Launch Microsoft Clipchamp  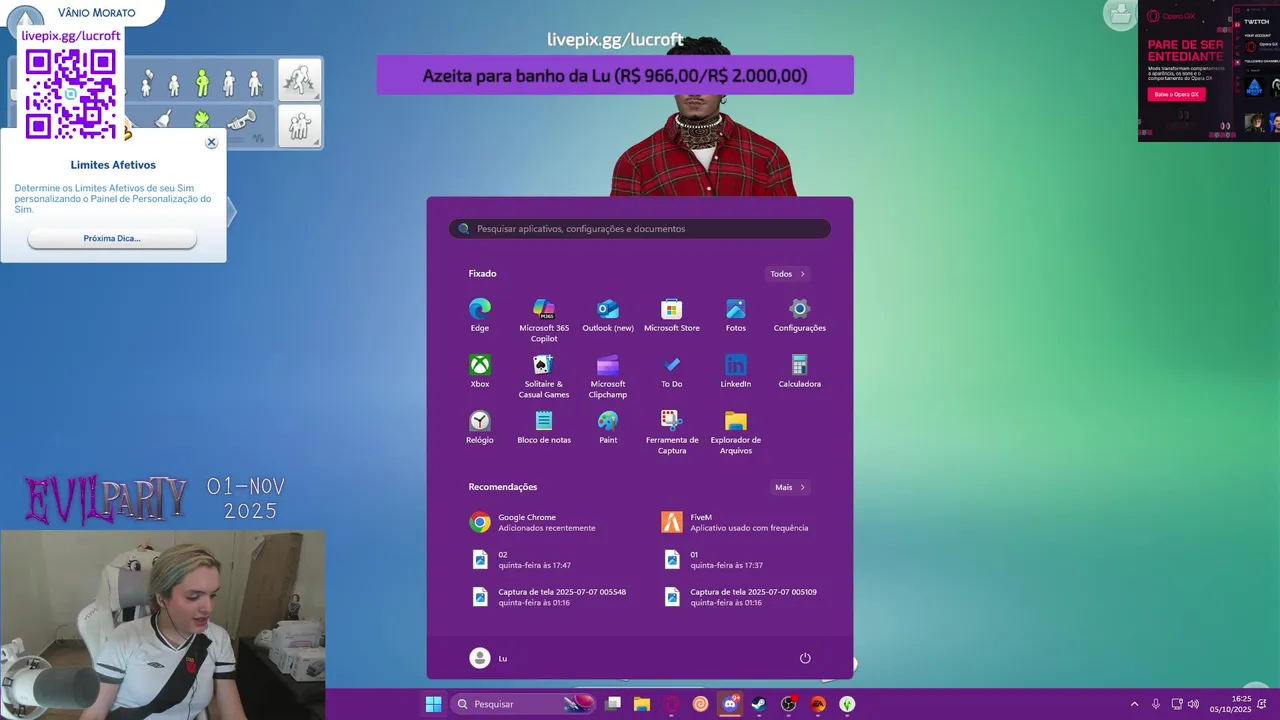point(608,376)
